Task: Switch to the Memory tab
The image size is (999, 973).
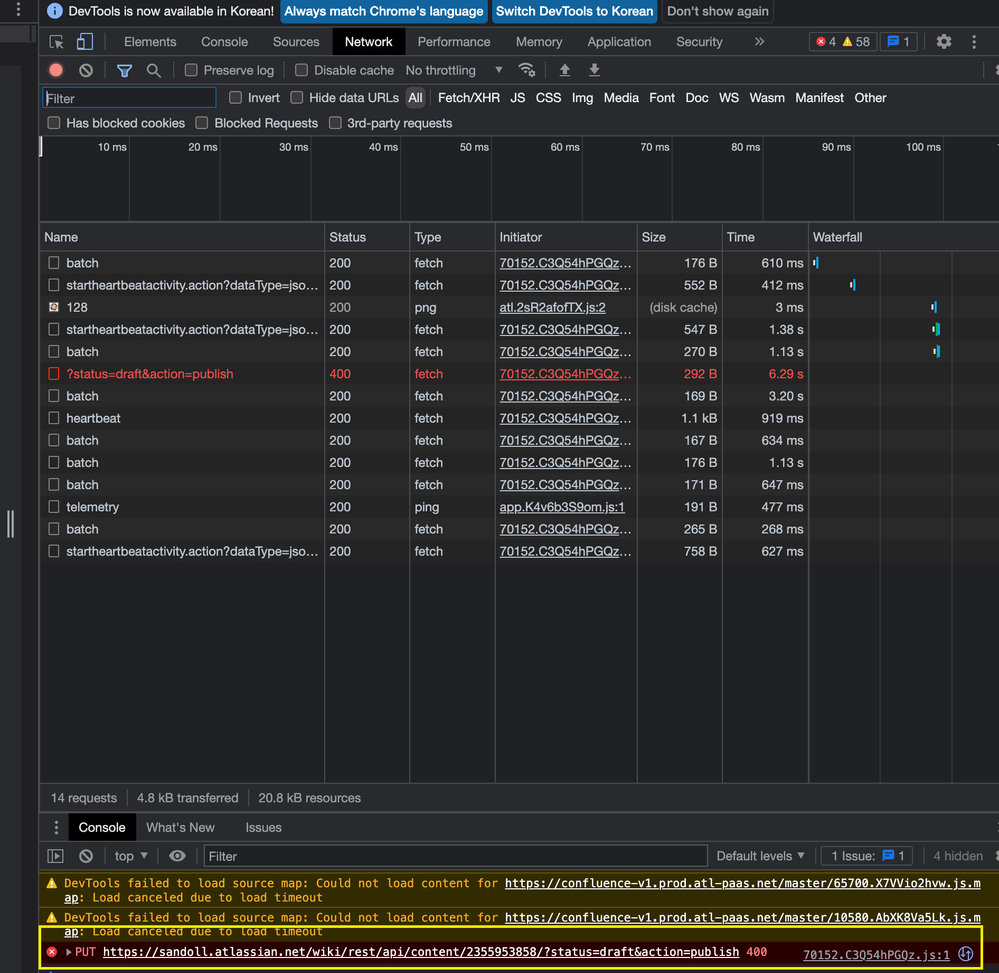Action: [x=539, y=42]
